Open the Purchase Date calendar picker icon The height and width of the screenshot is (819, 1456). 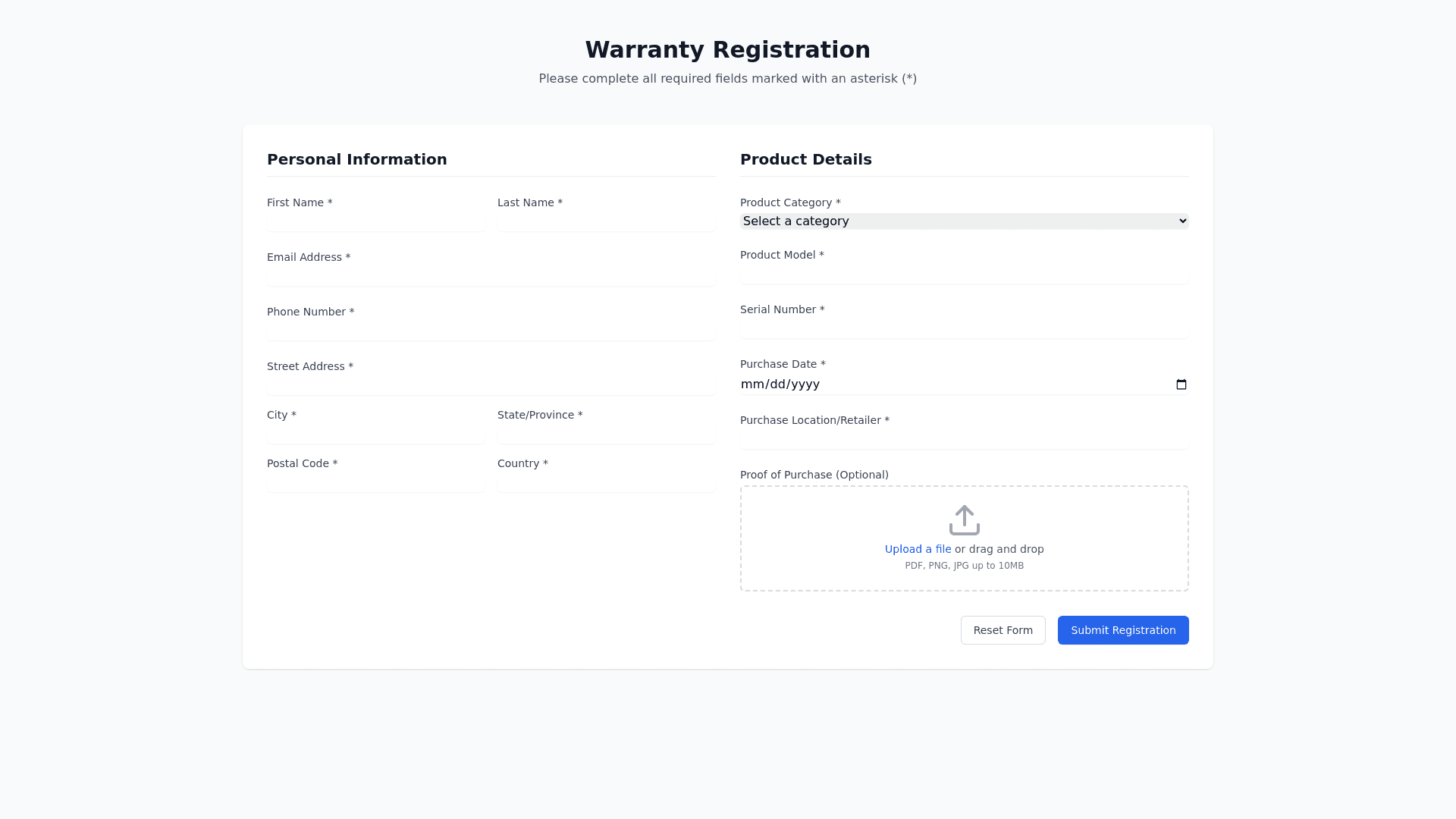[x=1181, y=384]
